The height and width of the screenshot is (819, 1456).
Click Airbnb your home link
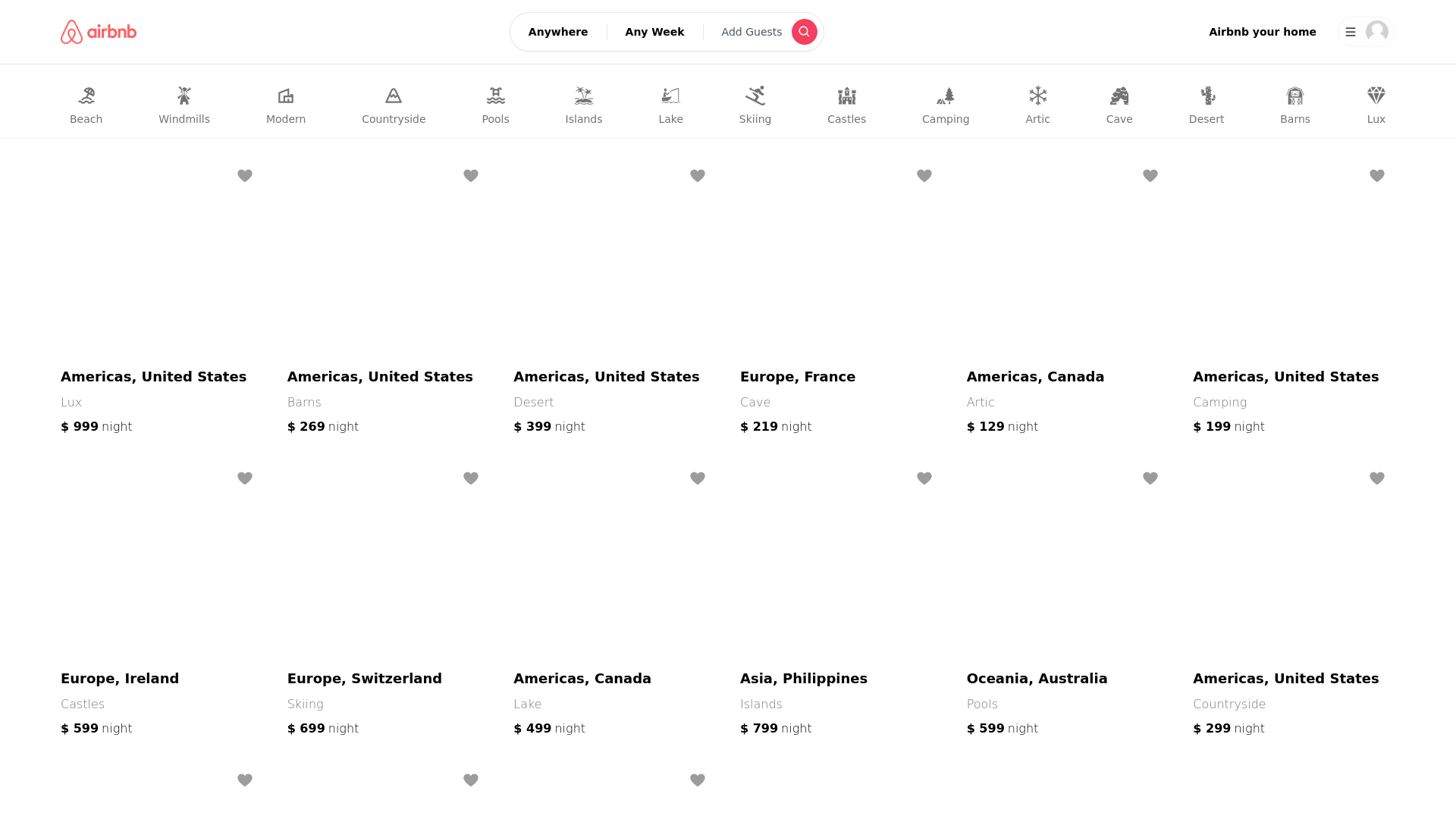point(1263,32)
